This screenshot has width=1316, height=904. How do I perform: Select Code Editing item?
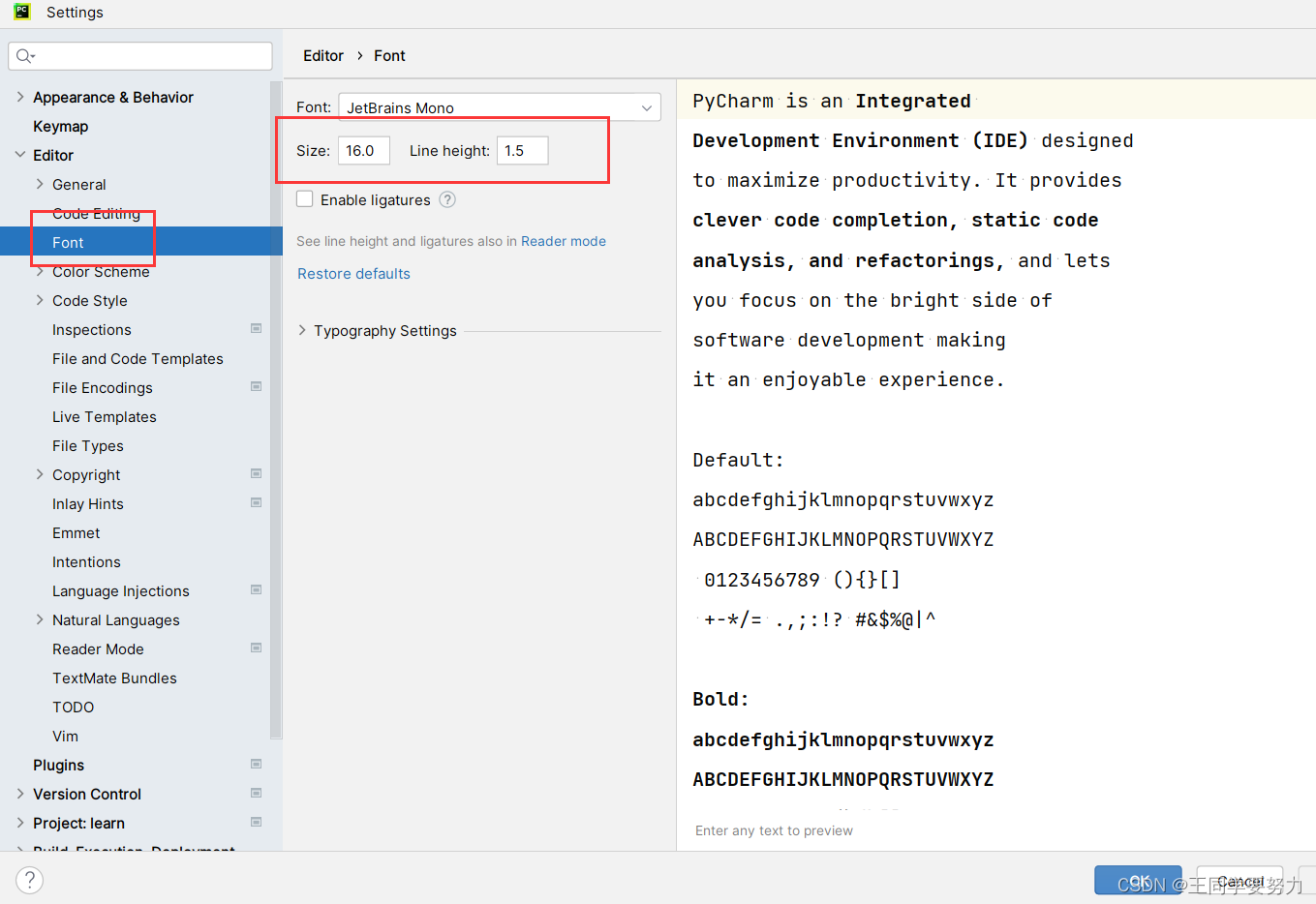[x=96, y=213]
